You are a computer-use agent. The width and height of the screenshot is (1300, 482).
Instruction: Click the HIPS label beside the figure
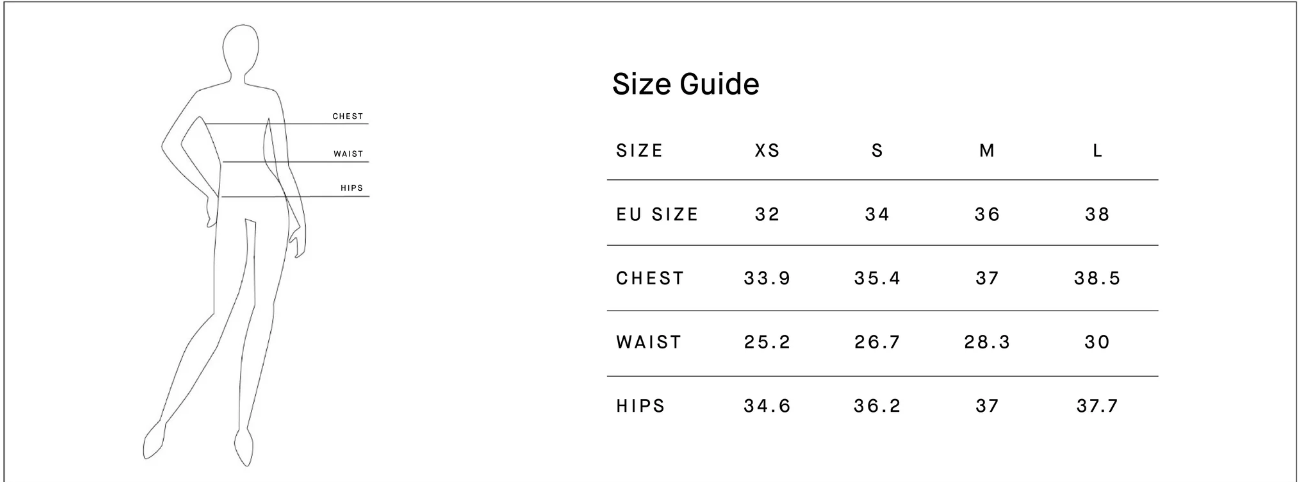tap(351, 188)
